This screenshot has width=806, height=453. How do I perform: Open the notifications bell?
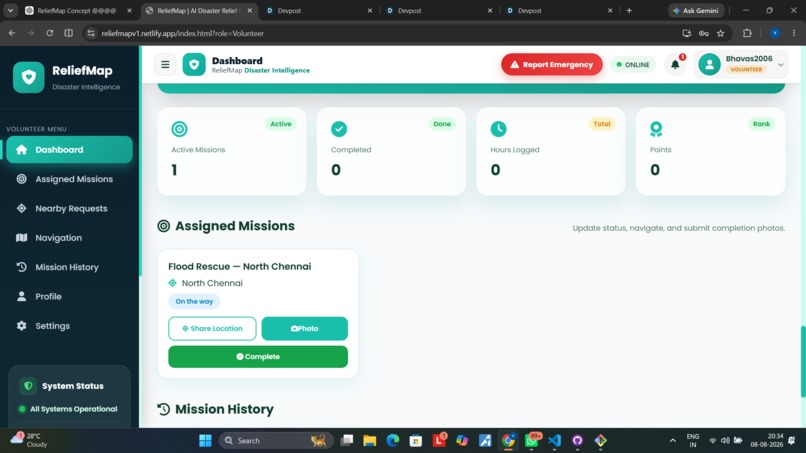675,64
